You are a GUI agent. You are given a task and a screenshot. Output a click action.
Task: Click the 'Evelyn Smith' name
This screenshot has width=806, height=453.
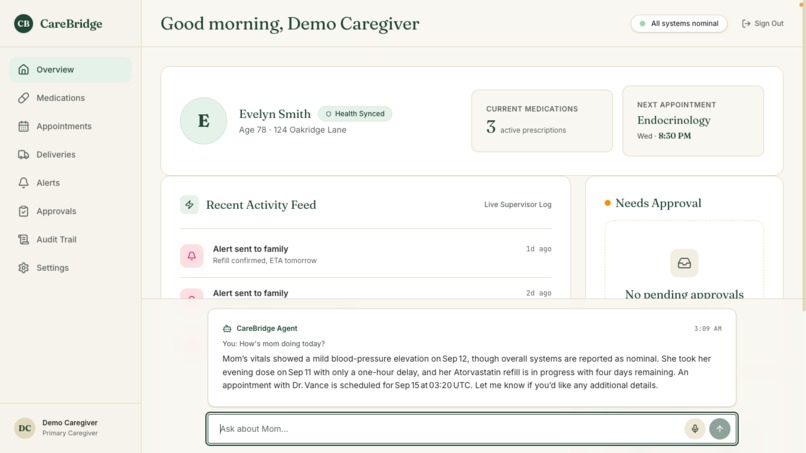coord(275,114)
